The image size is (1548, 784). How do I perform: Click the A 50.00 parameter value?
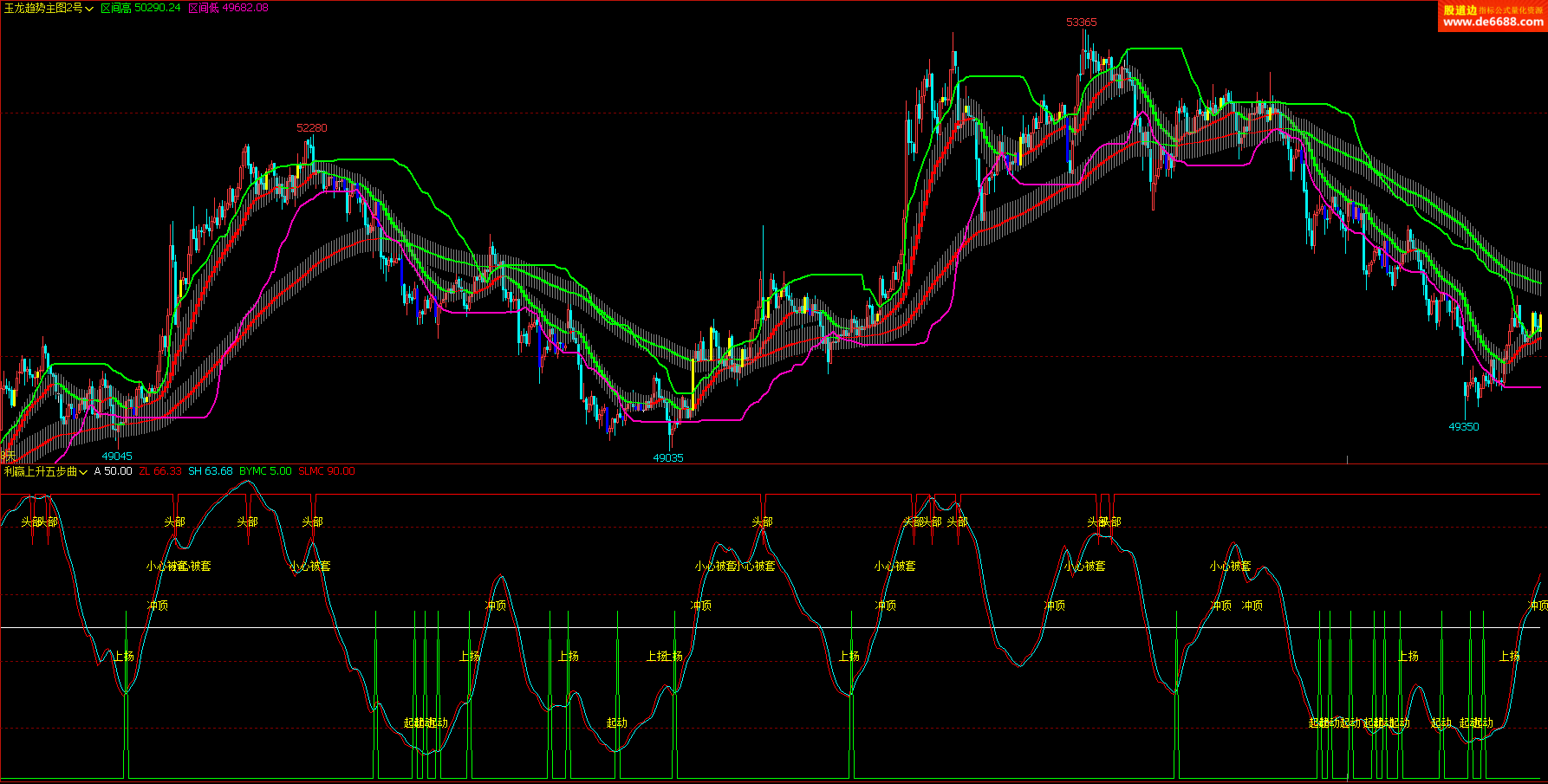113,471
